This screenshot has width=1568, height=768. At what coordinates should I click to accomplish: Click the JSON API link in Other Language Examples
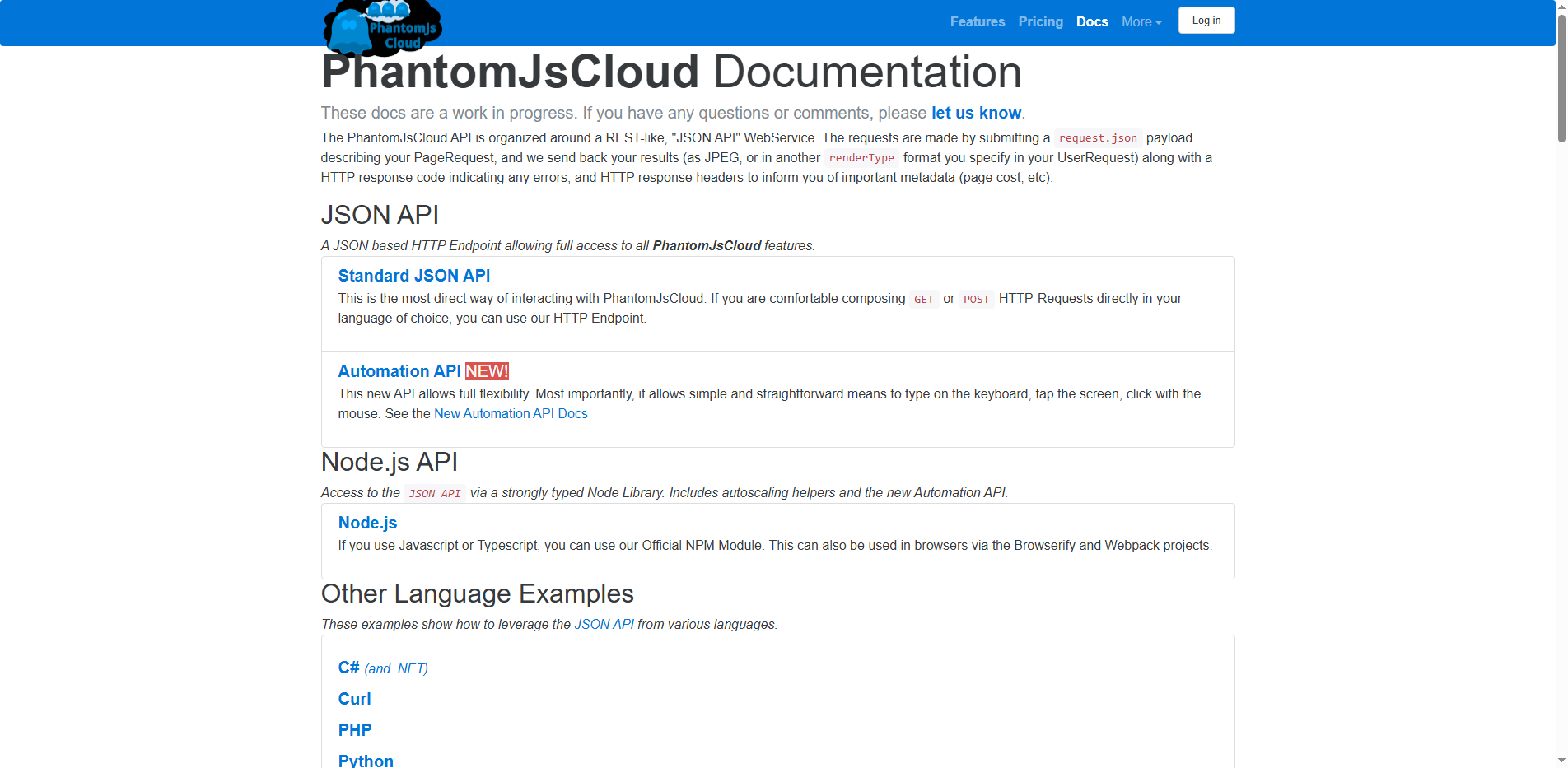point(604,624)
